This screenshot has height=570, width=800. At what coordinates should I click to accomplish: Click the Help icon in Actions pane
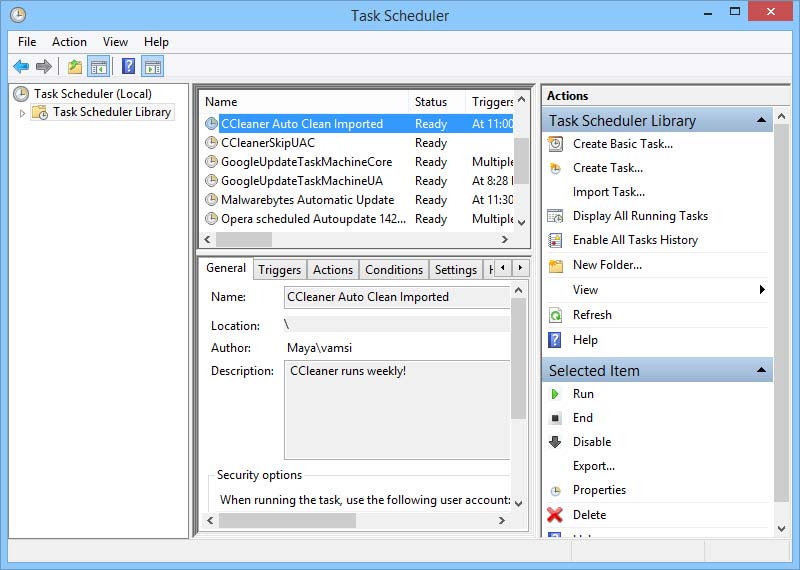pyautogui.click(x=555, y=340)
